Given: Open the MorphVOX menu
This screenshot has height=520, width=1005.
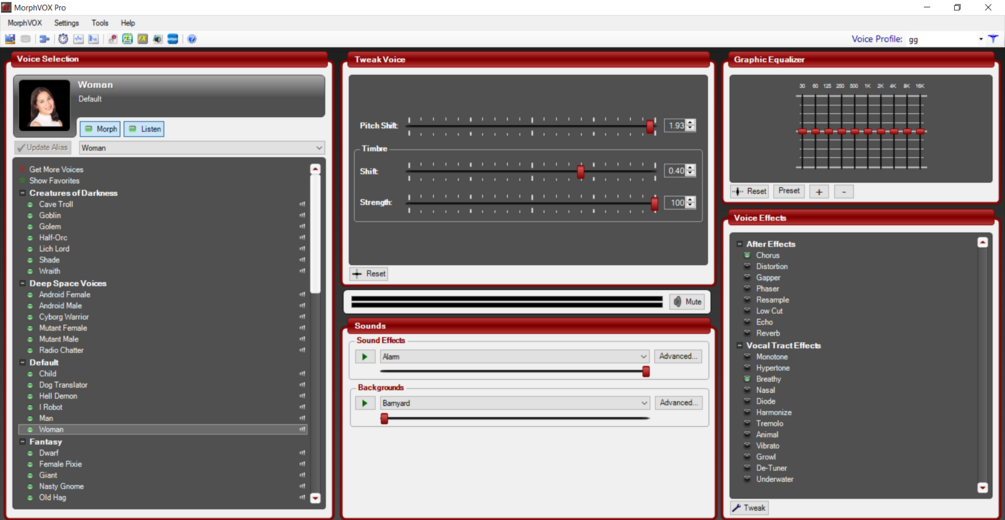Looking at the screenshot, I should point(24,23).
